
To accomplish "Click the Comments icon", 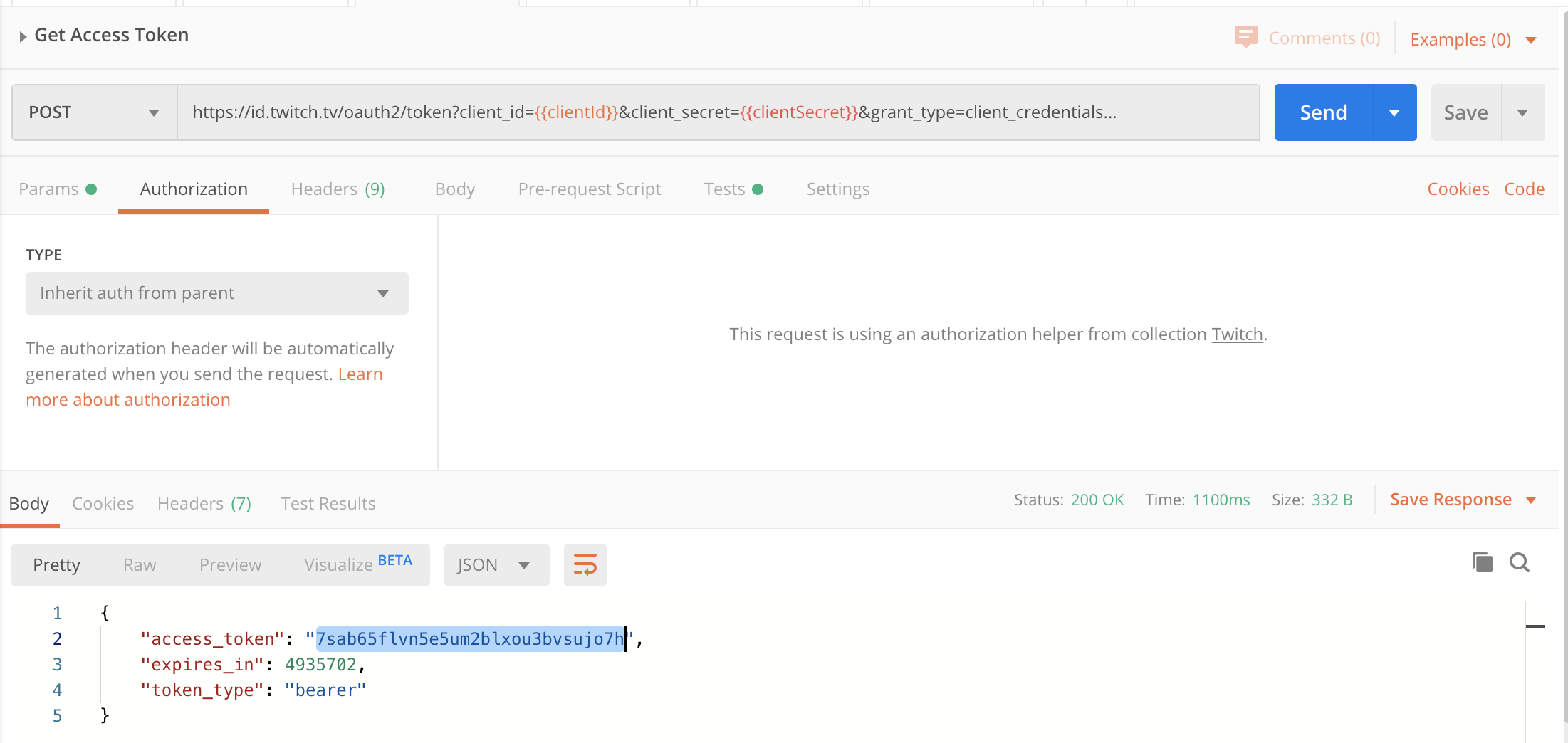I will pos(1245,37).
